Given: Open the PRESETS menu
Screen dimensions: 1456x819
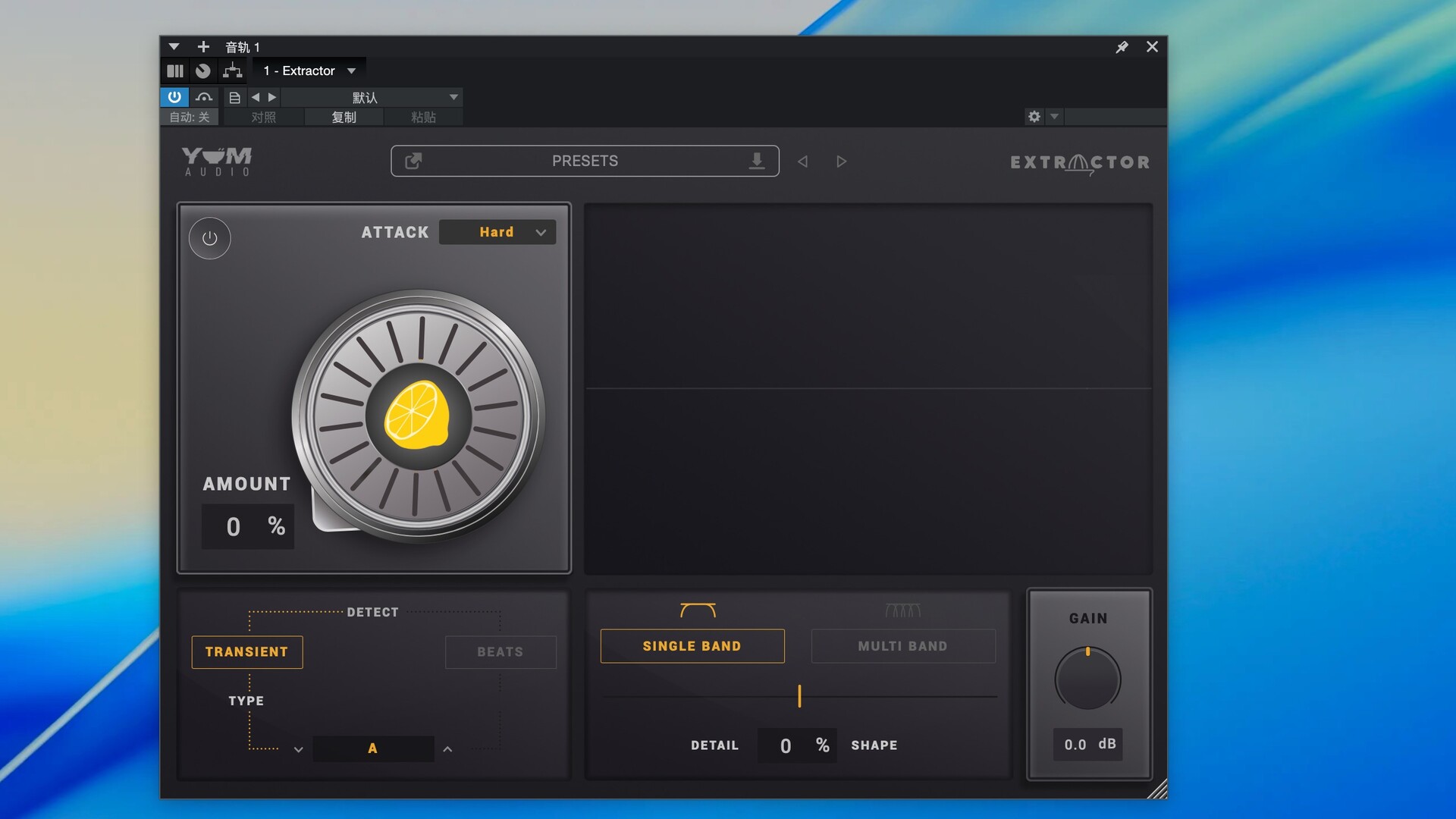Looking at the screenshot, I should click(x=585, y=161).
